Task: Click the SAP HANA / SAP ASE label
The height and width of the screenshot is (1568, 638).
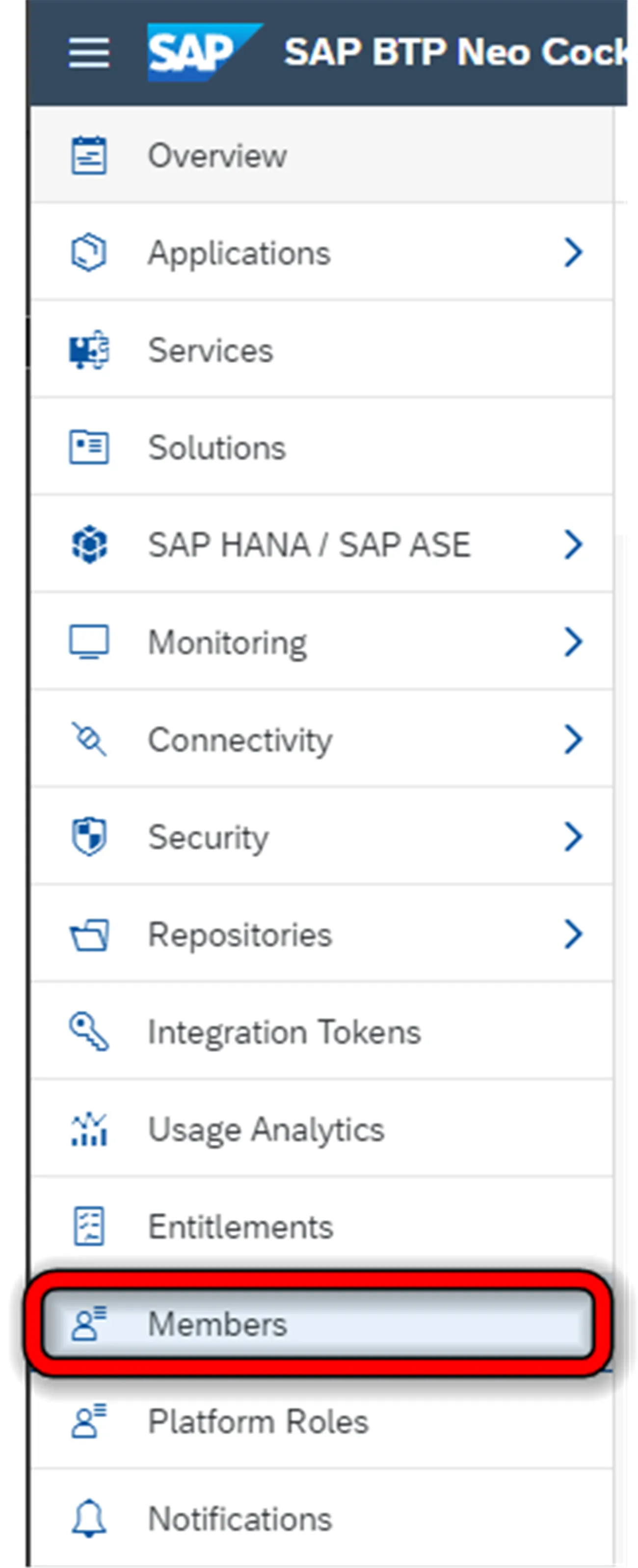Action: coord(309,544)
